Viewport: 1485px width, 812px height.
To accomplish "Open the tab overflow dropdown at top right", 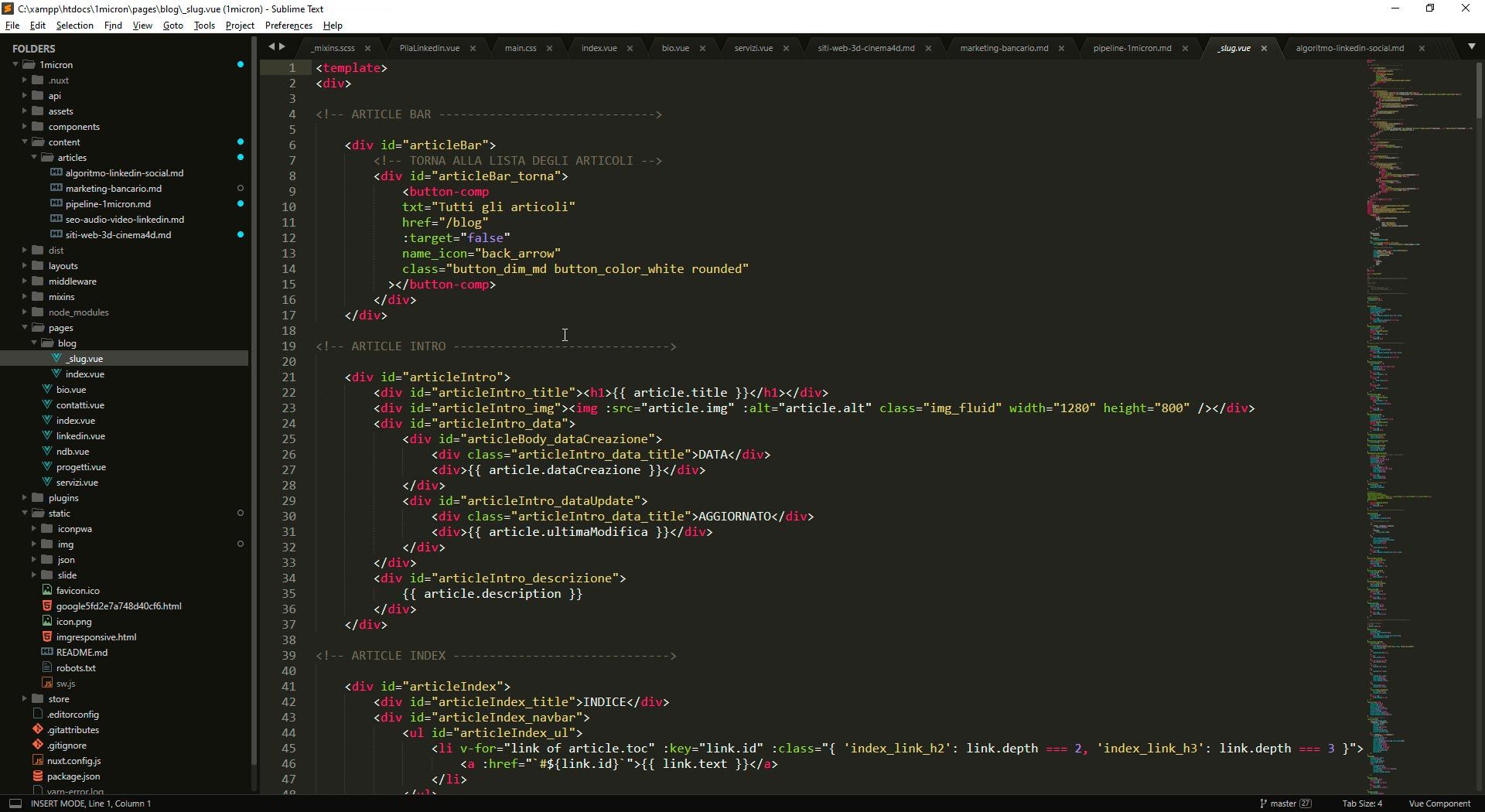I will point(1470,47).
